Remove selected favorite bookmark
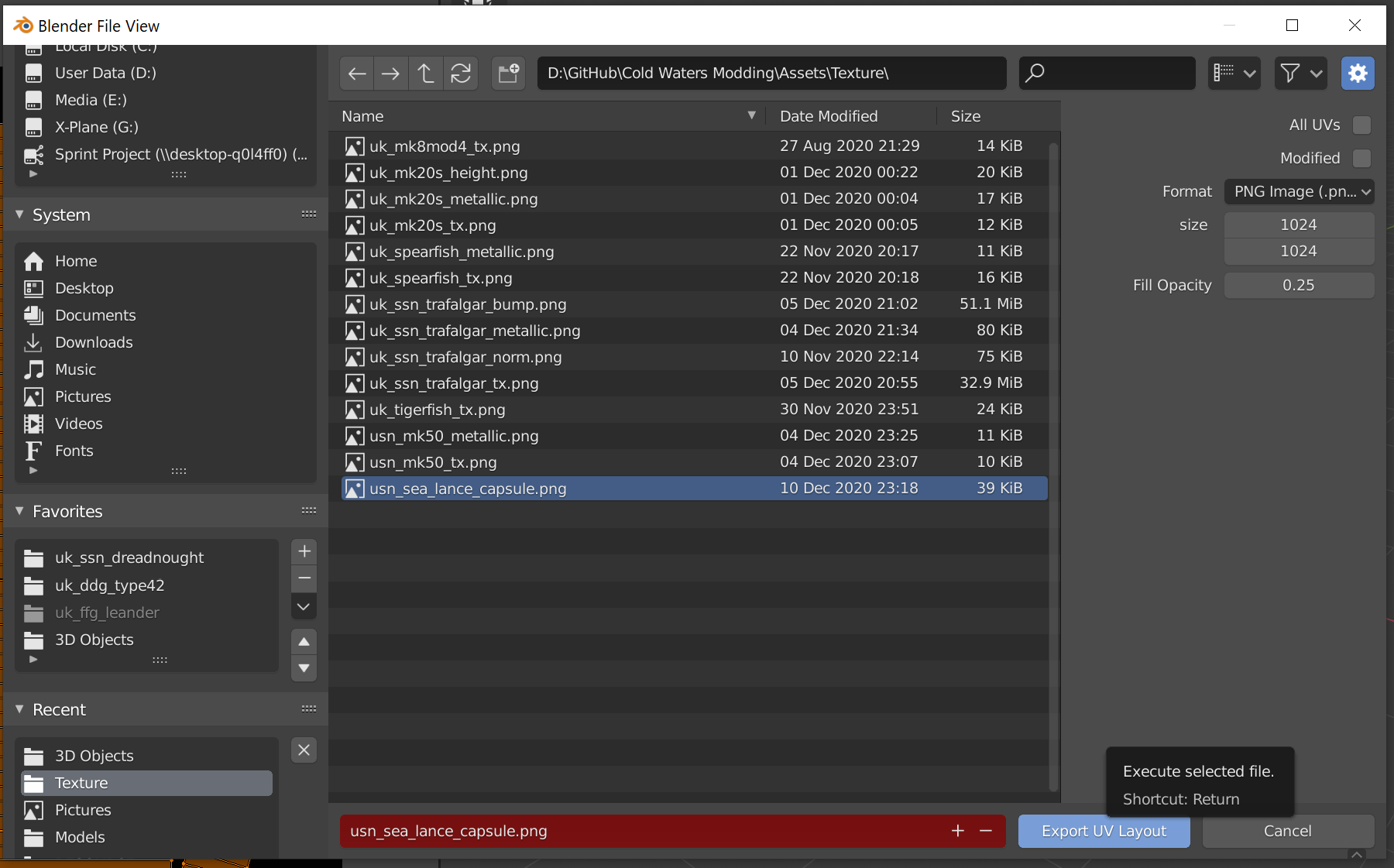The image size is (1394, 868). click(x=304, y=578)
